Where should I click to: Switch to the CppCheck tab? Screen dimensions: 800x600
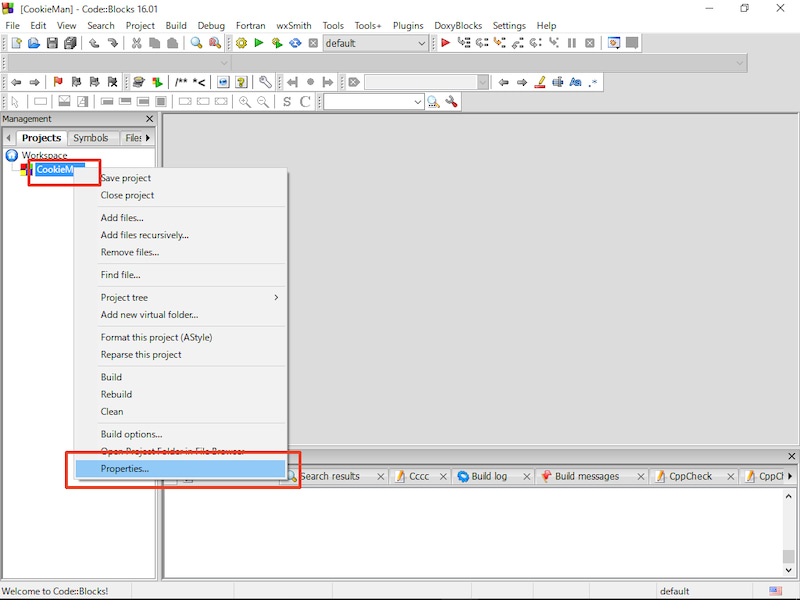(x=690, y=476)
